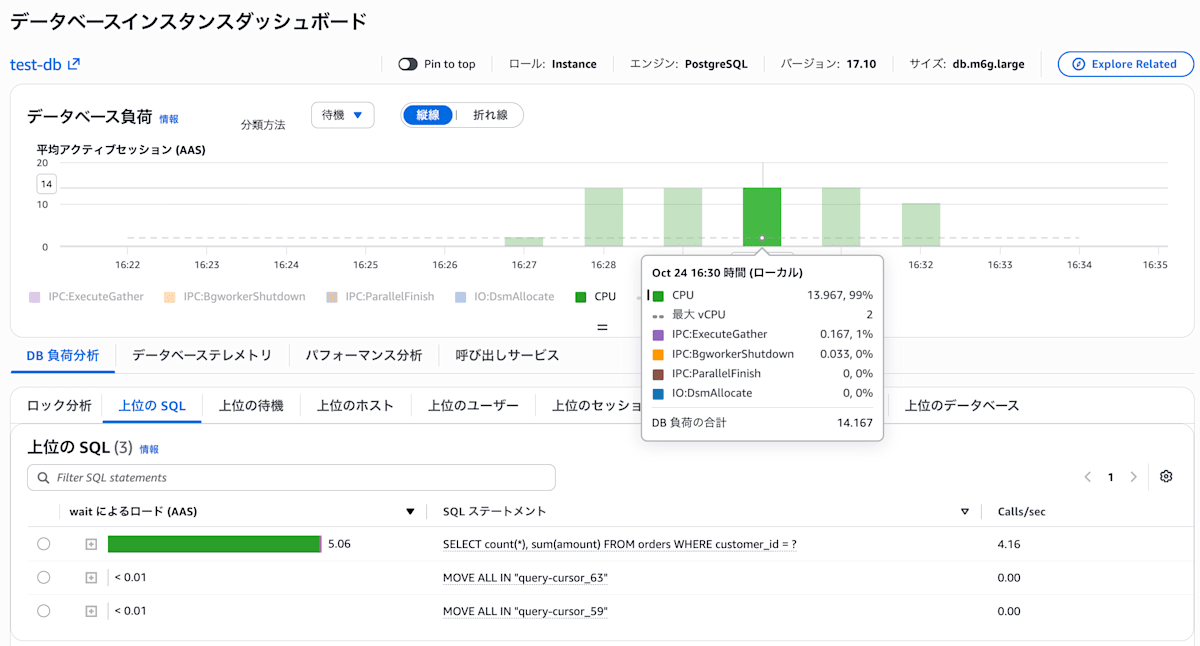Open the 呼び出しサービス tab

tap(508, 355)
